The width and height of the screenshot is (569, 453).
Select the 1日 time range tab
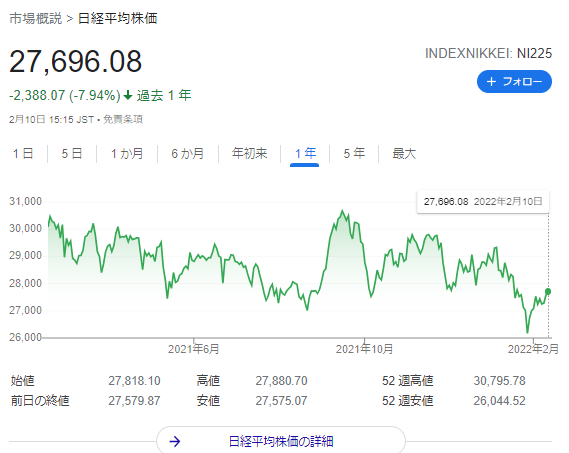click(23, 154)
